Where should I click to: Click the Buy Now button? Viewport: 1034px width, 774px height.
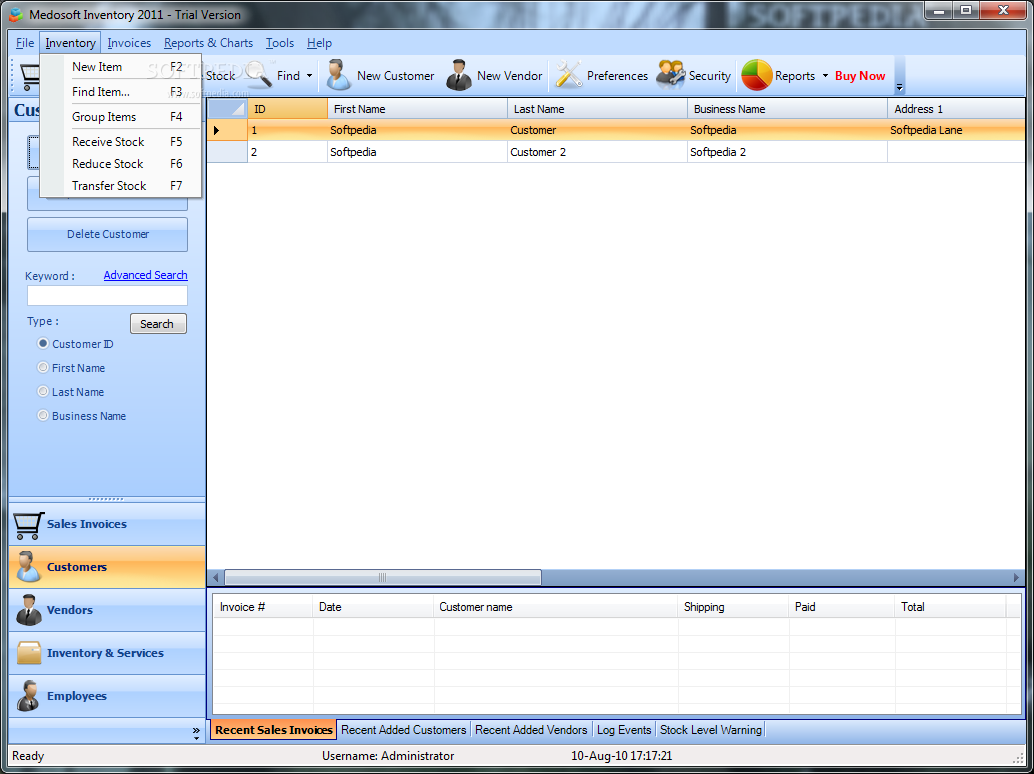(860, 76)
